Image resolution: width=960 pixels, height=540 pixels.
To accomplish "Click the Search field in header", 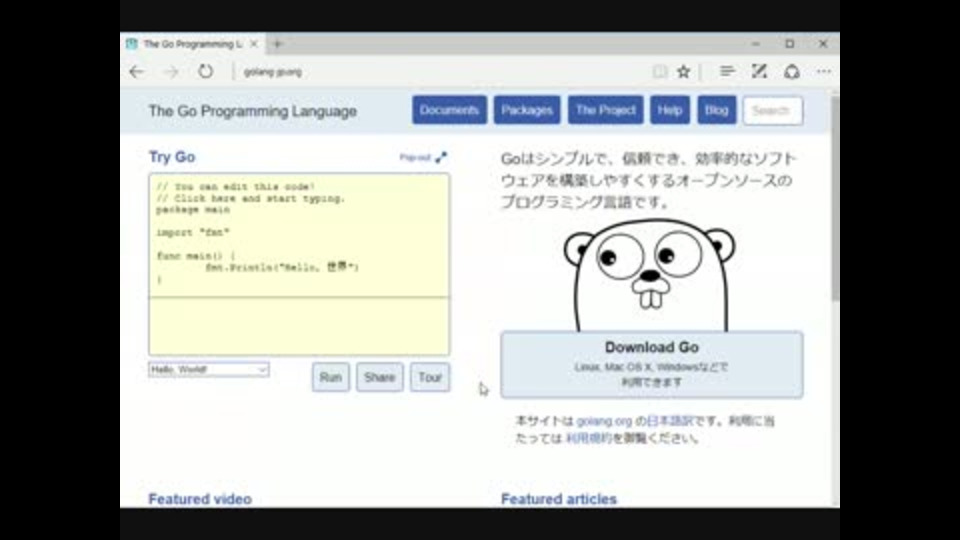I will [x=773, y=111].
